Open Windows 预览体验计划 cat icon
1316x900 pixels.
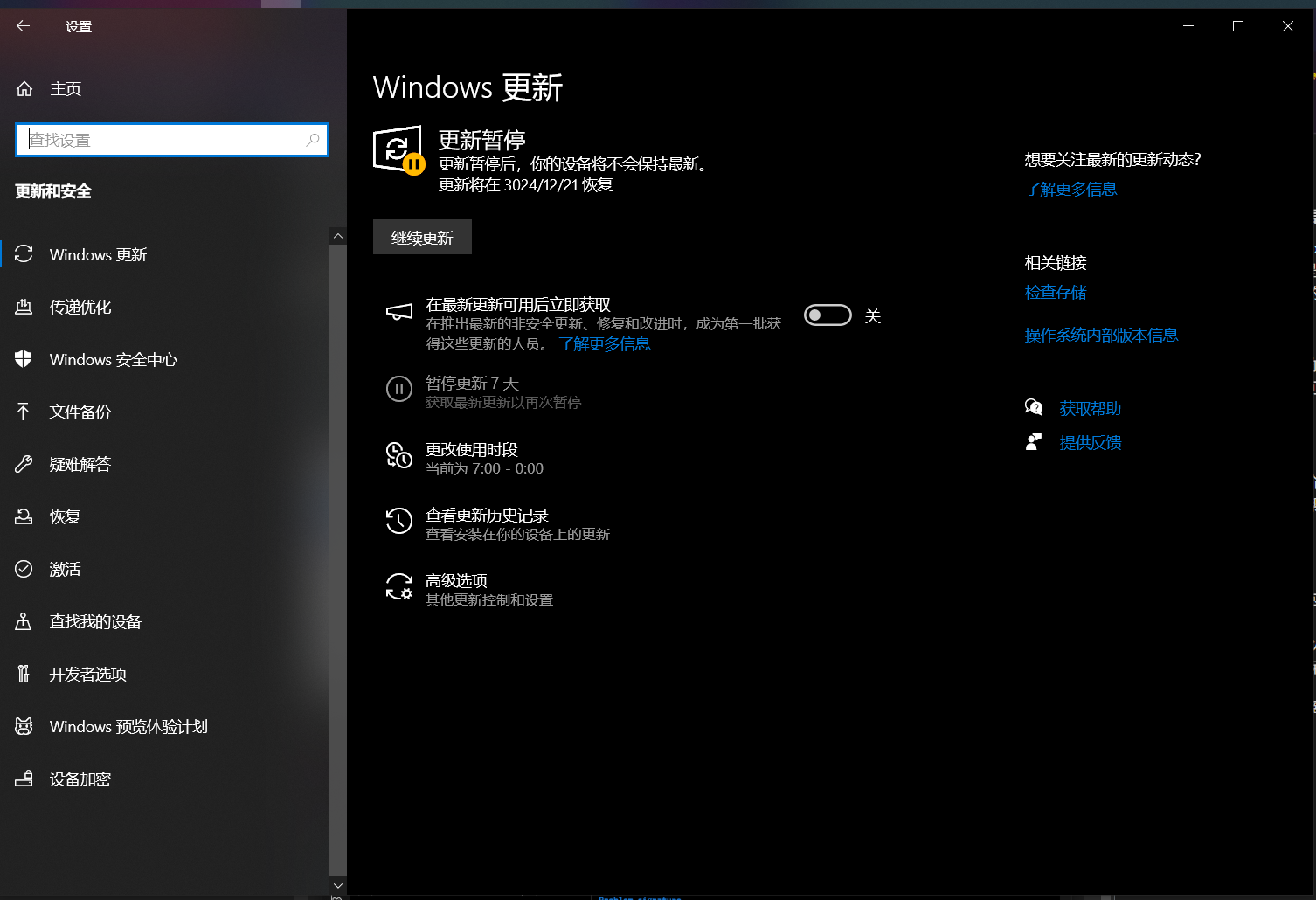pos(24,726)
